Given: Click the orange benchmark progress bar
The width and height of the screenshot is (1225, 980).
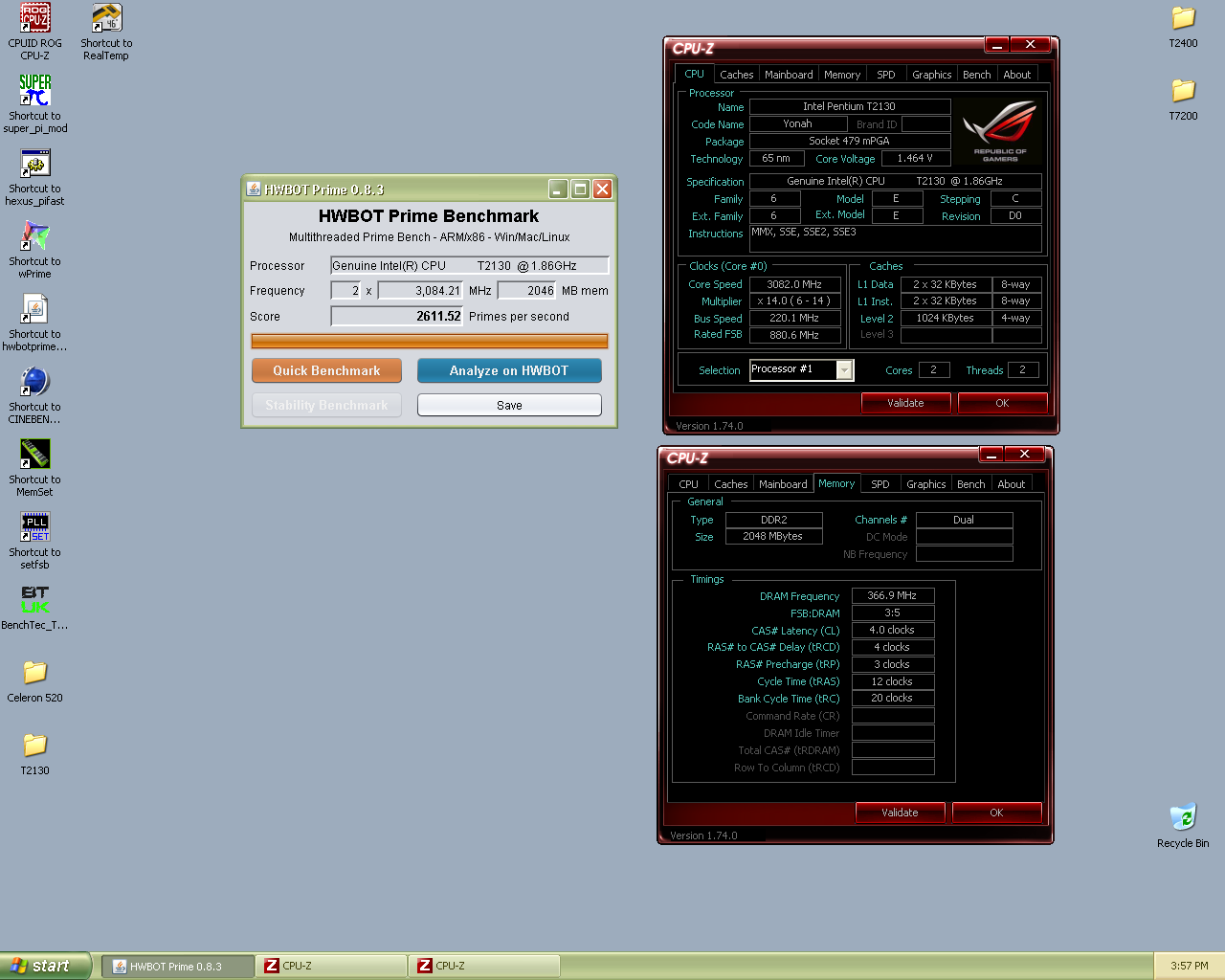Looking at the screenshot, I should [x=430, y=342].
